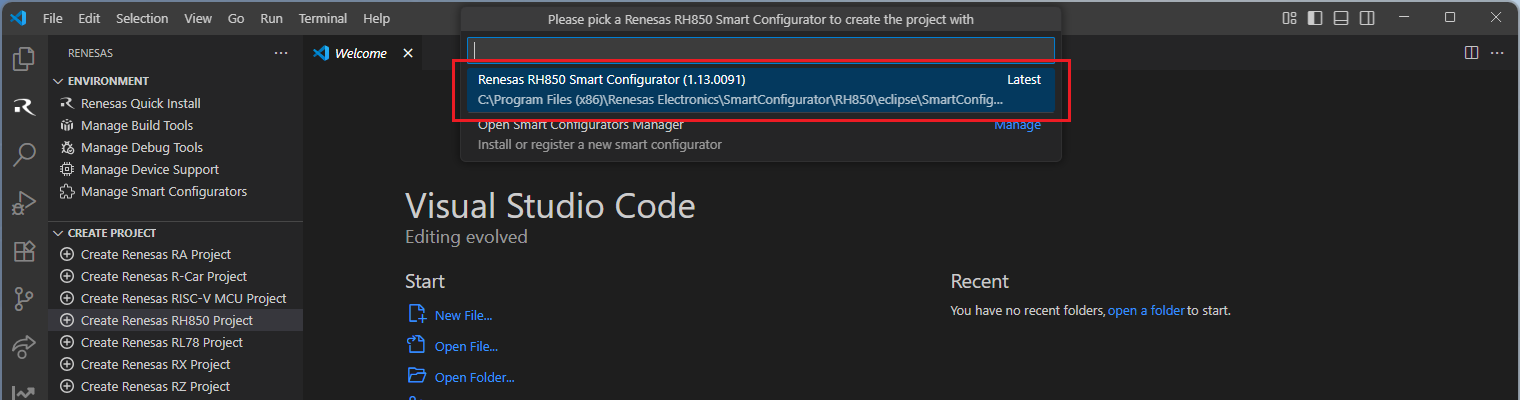This screenshot has height=400, width=1520.
Task: Launch Renesas Quick Install
Action: [x=176, y=103]
